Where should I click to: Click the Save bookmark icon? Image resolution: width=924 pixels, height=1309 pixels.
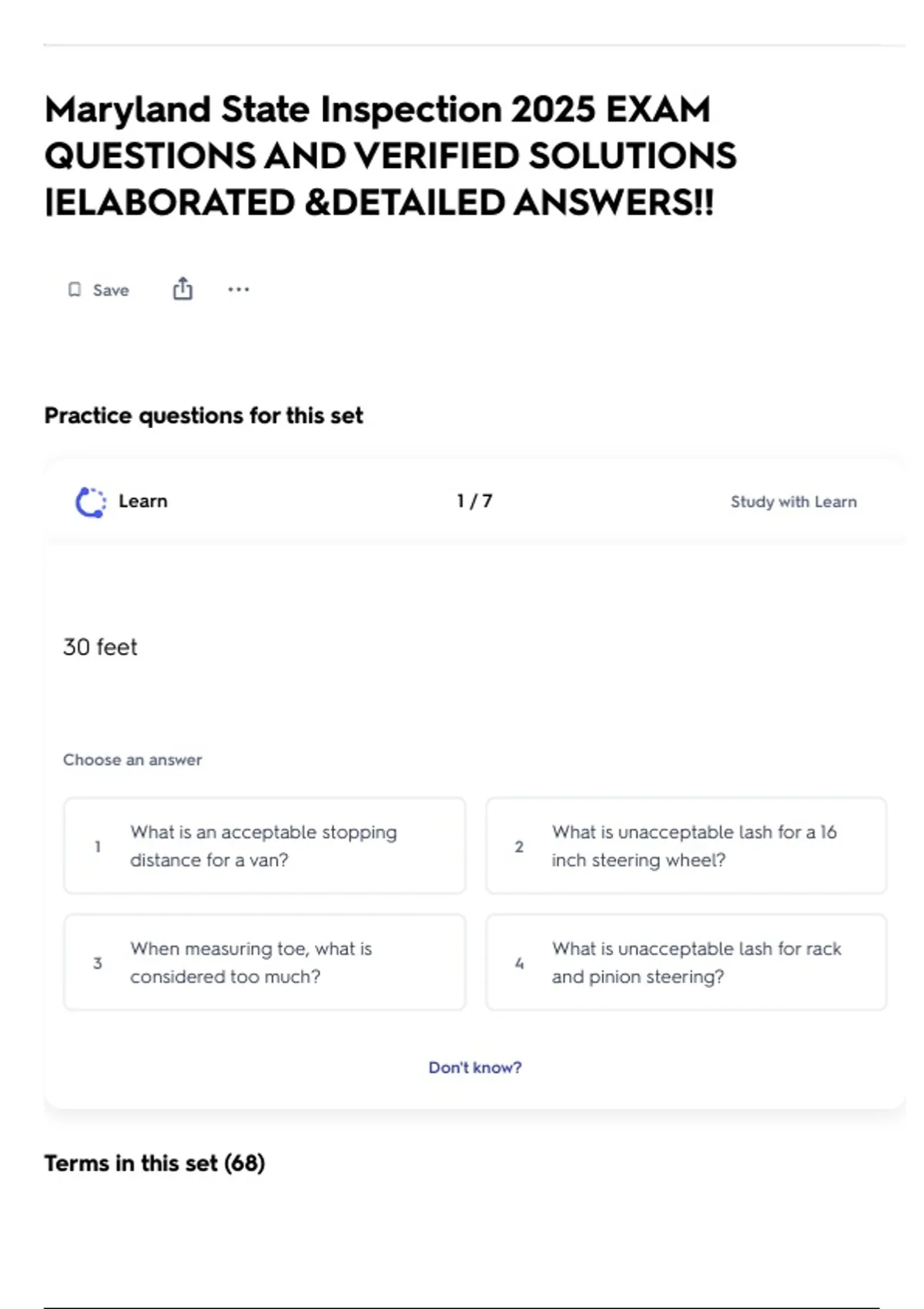[75, 290]
